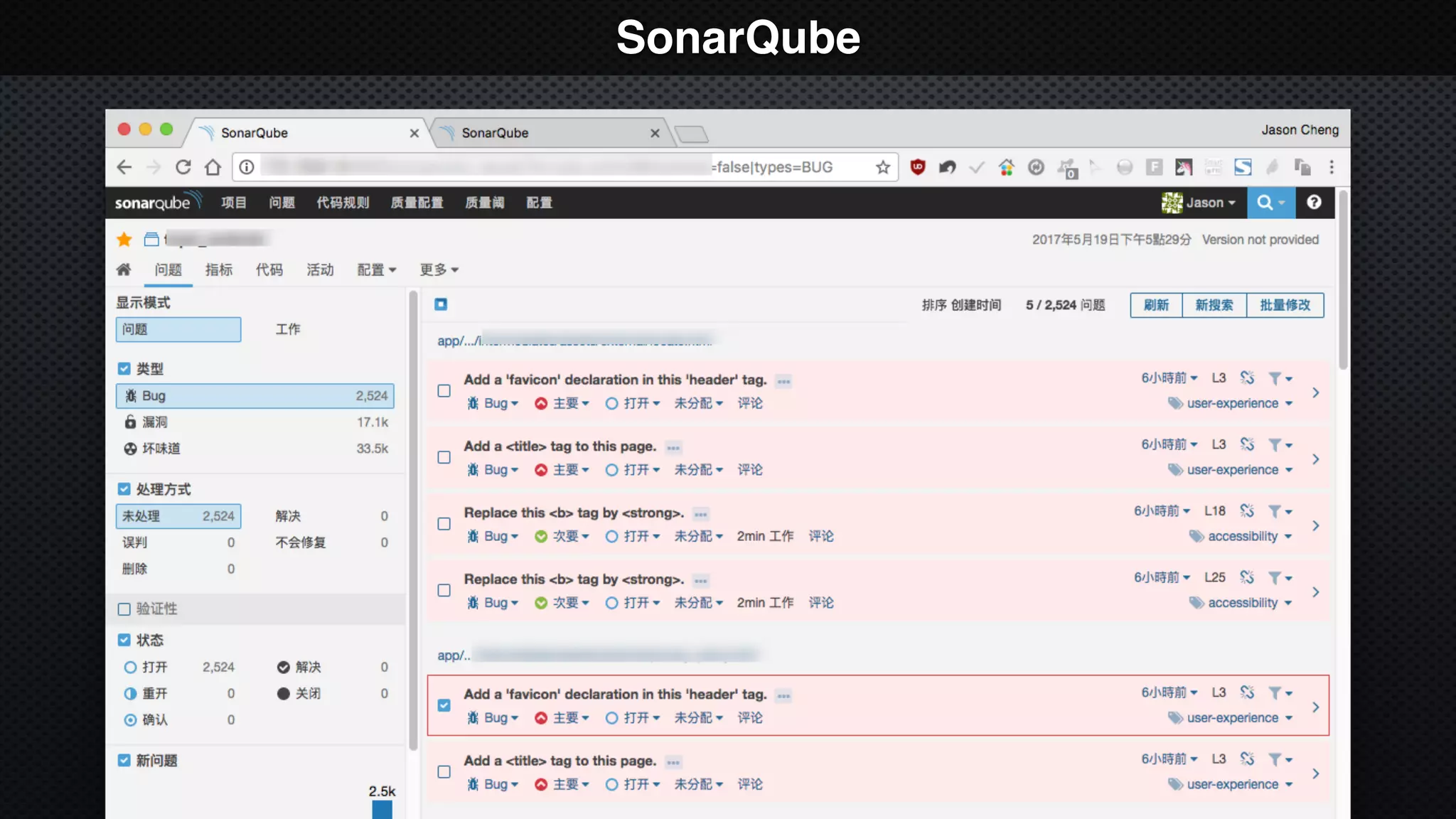Check the first favicon issue checkbox

(x=444, y=391)
